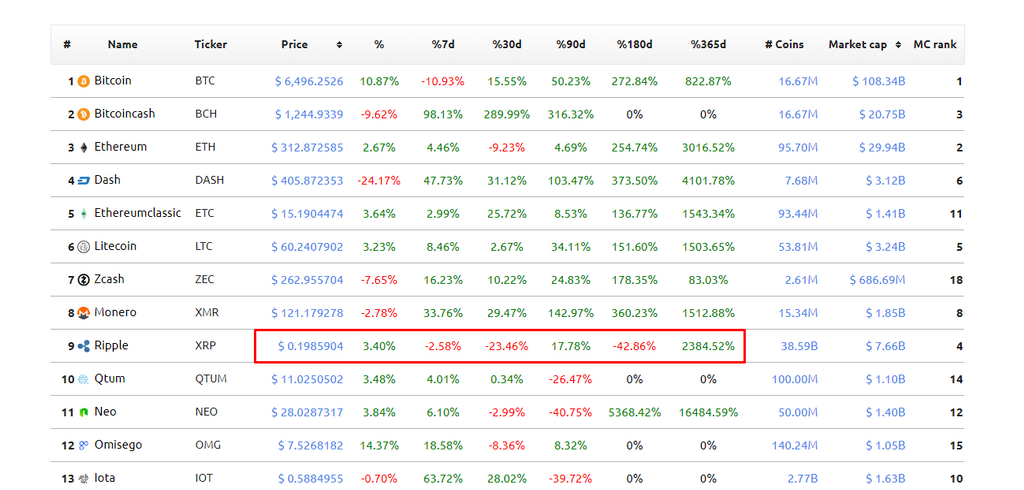Click the QTUM ticker cell
The height and width of the screenshot is (490, 1024).
pyautogui.click(x=211, y=379)
